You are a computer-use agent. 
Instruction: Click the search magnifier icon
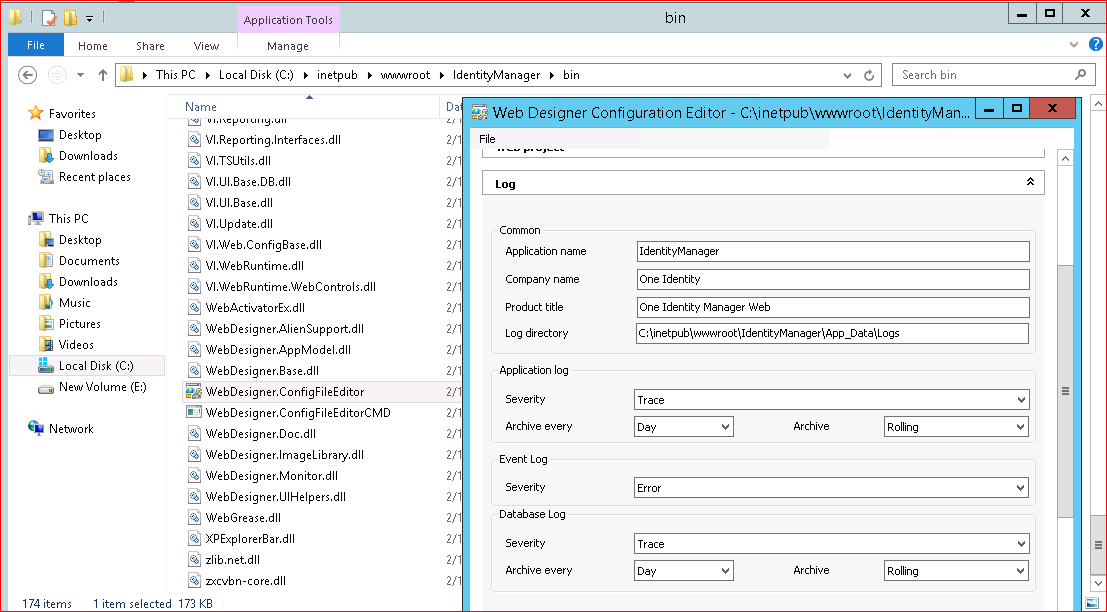click(1080, 74)
